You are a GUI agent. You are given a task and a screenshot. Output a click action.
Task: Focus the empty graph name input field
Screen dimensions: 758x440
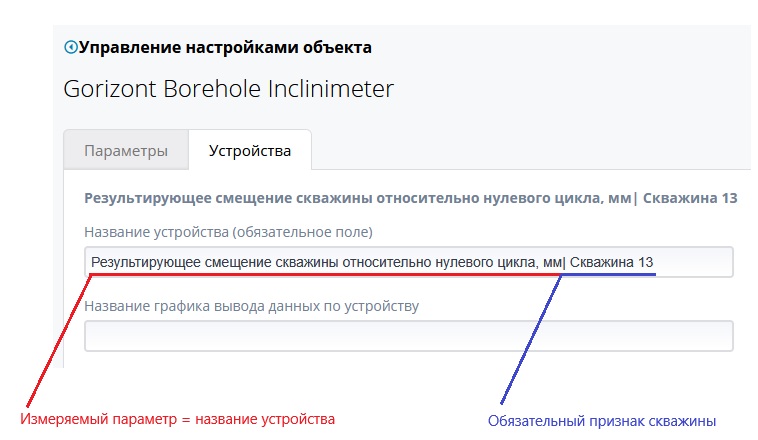pyautogui.click(x=408, y=336)
